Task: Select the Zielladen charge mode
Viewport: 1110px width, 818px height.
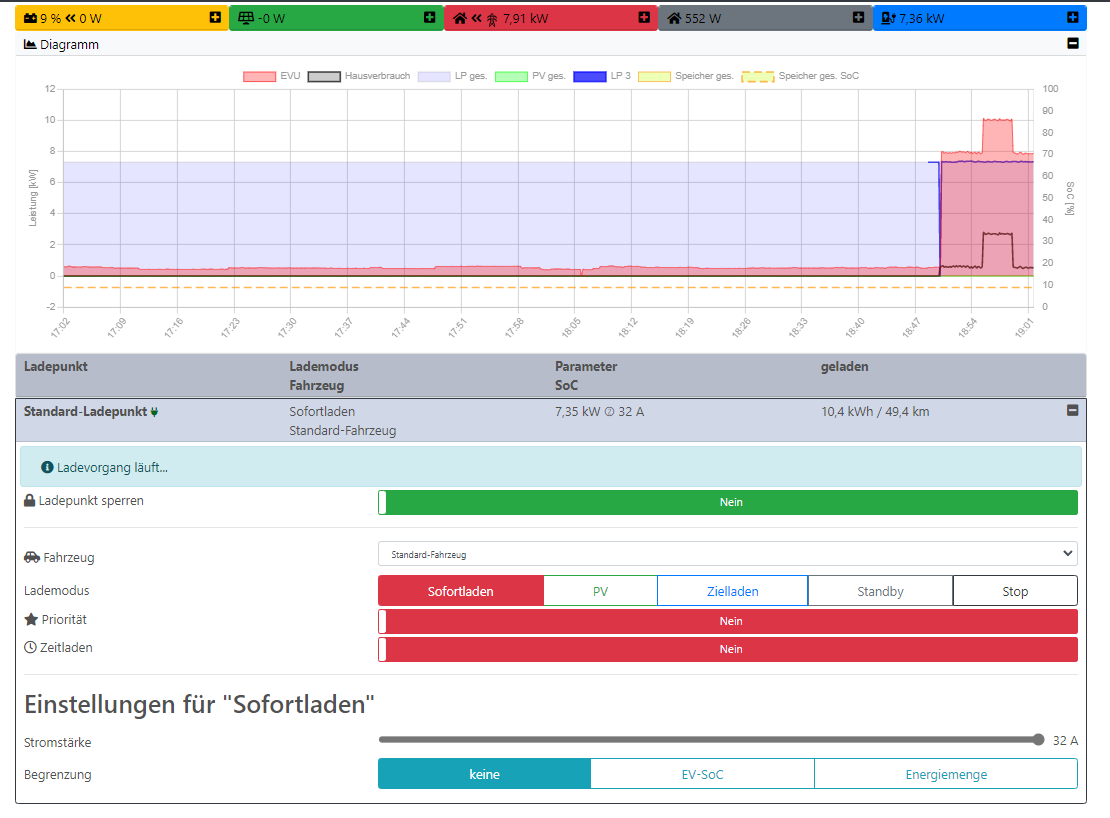Action: [732, 591]
